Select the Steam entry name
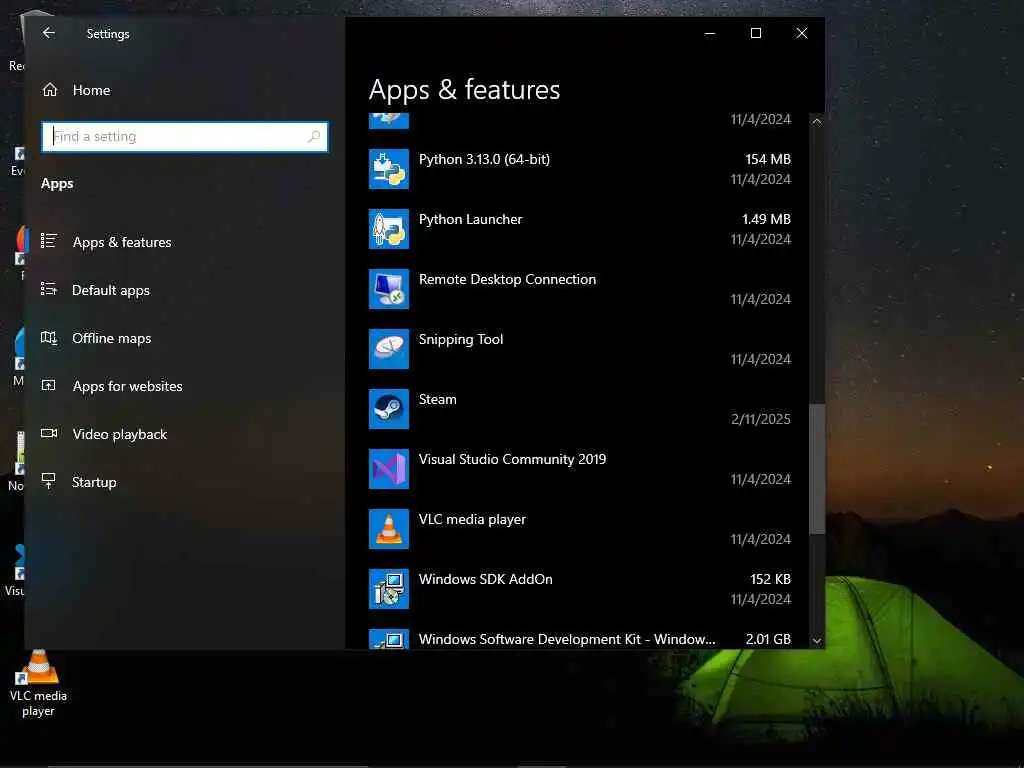This screenshot has width=1024, height=768. click(438, 399)
